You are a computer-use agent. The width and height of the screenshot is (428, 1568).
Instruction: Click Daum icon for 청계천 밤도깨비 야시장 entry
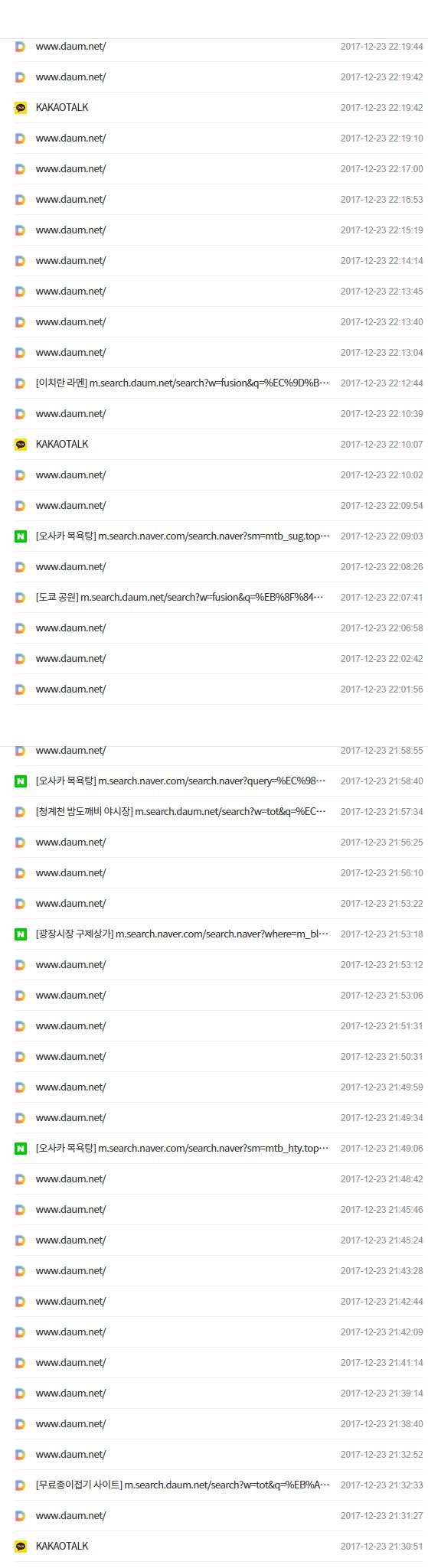[21, 812]
